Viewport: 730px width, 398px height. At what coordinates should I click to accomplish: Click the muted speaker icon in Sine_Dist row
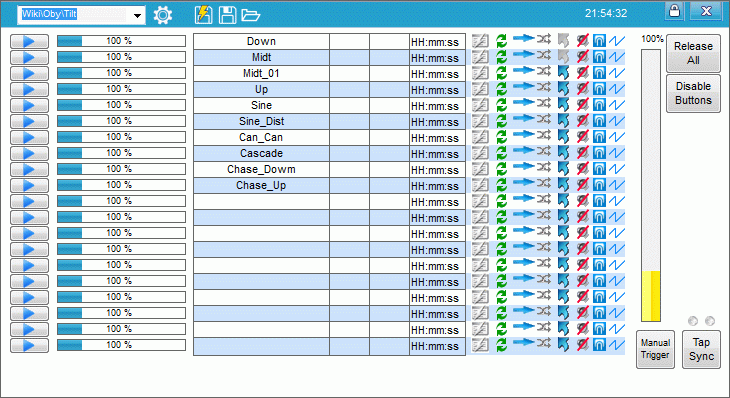pyautogui.click(x=582, y=121)
